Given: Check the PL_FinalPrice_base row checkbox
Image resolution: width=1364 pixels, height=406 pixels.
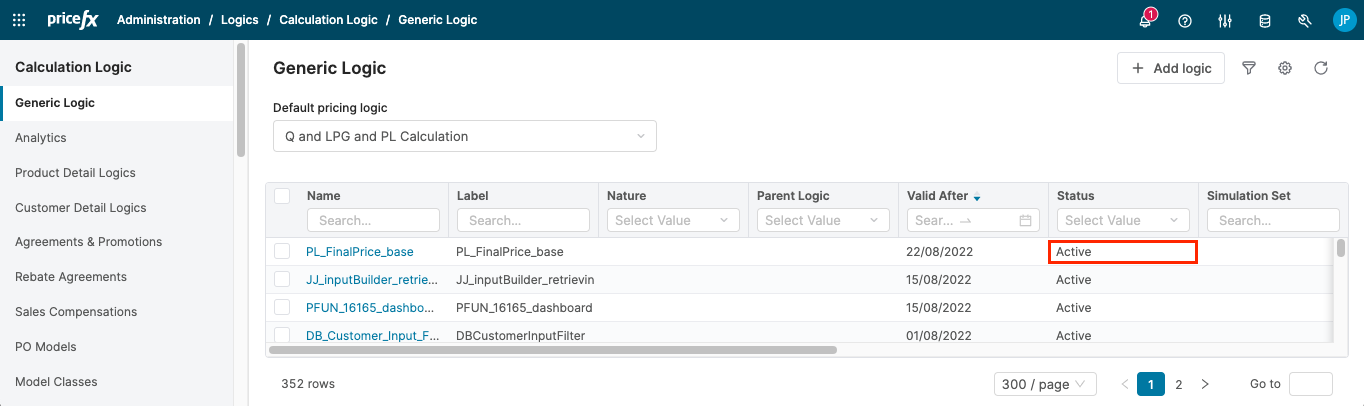Looking at the screenshot, I should pyautogui.click(x=282, y=251).
